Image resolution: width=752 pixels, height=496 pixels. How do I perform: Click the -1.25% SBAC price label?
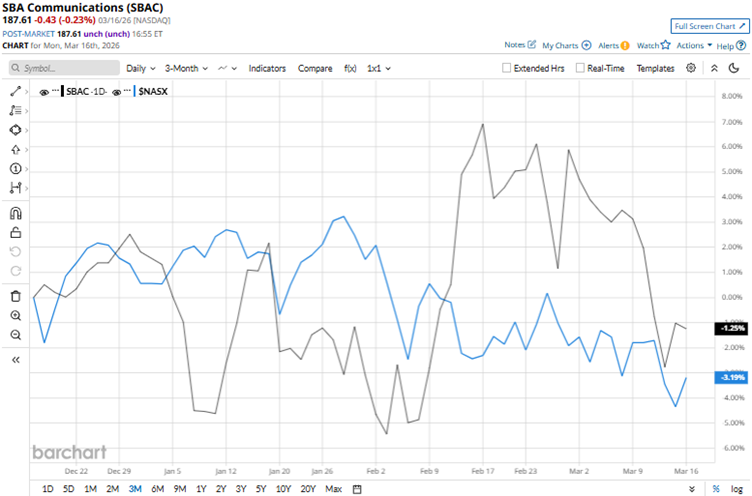[731, 328]
